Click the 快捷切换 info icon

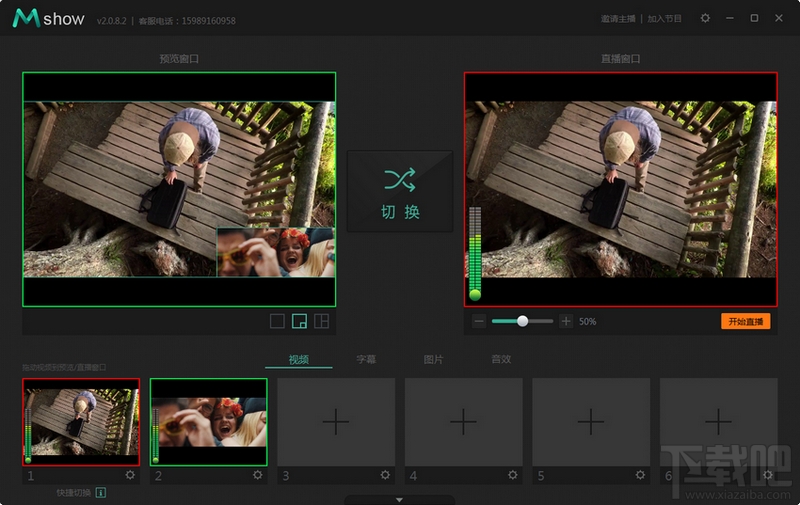(x=100, y=492)
